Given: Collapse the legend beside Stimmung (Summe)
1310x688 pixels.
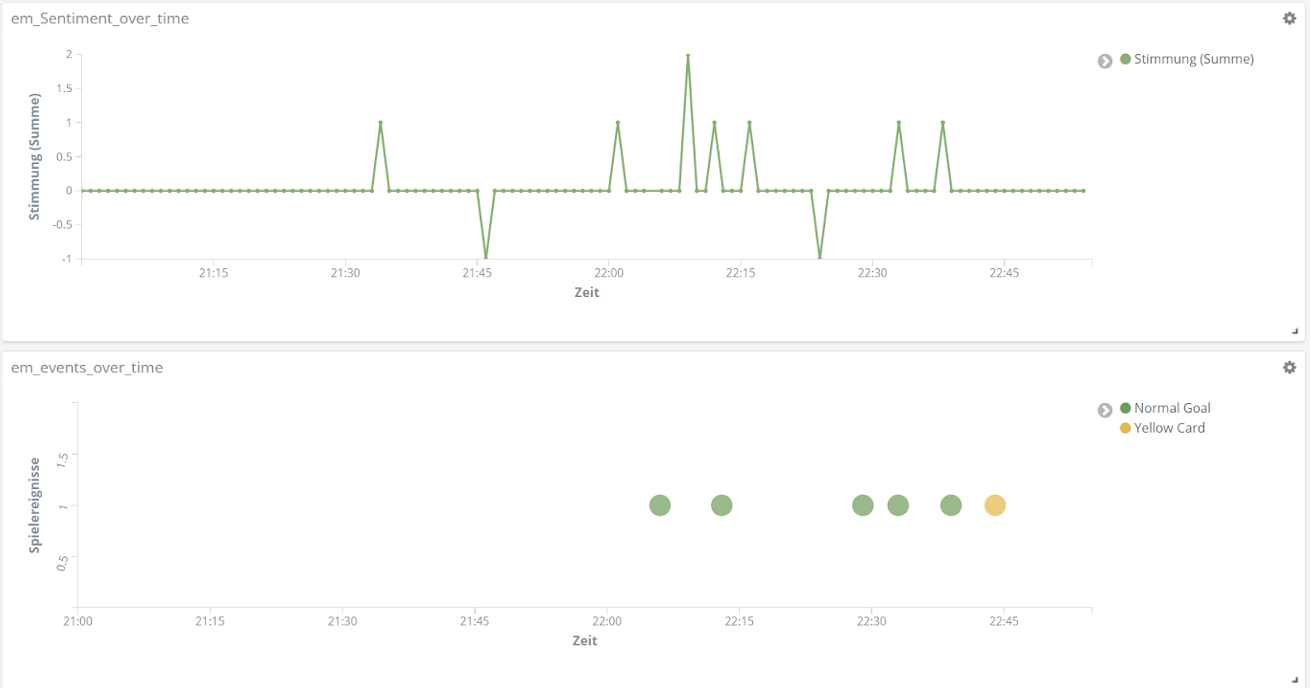Looking at the screenshot, I should (x=1105, y=60).
